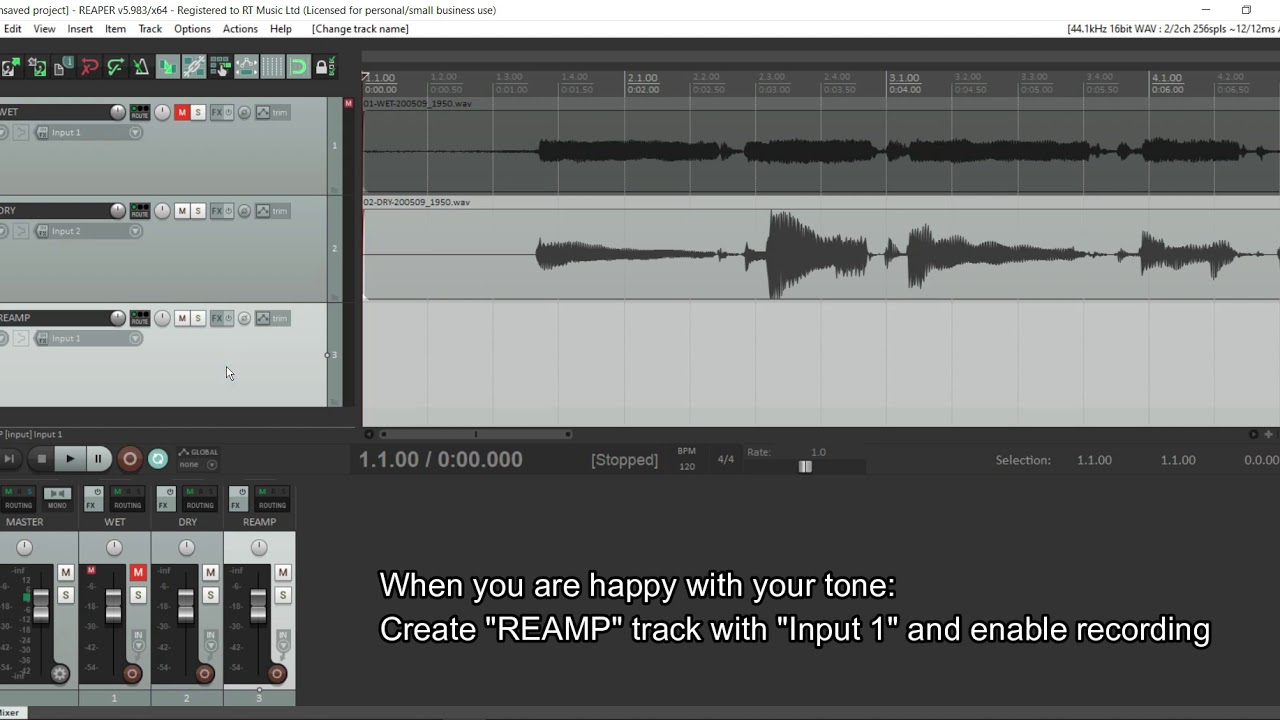Arm recording on the REAMP mixer strip

click(x=277, y=674)
